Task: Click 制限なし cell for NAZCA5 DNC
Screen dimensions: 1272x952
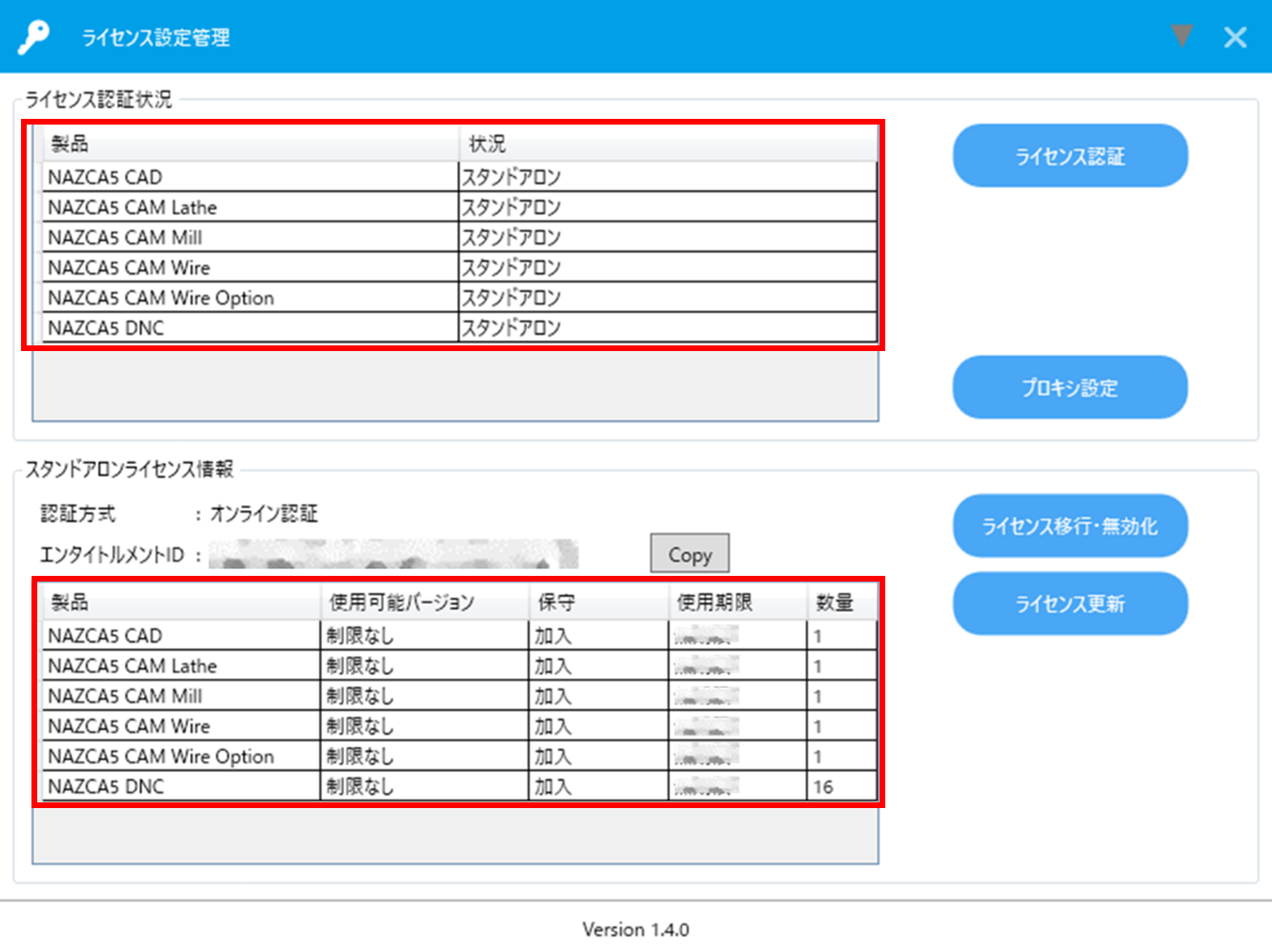Action: [x=425, y=786]
